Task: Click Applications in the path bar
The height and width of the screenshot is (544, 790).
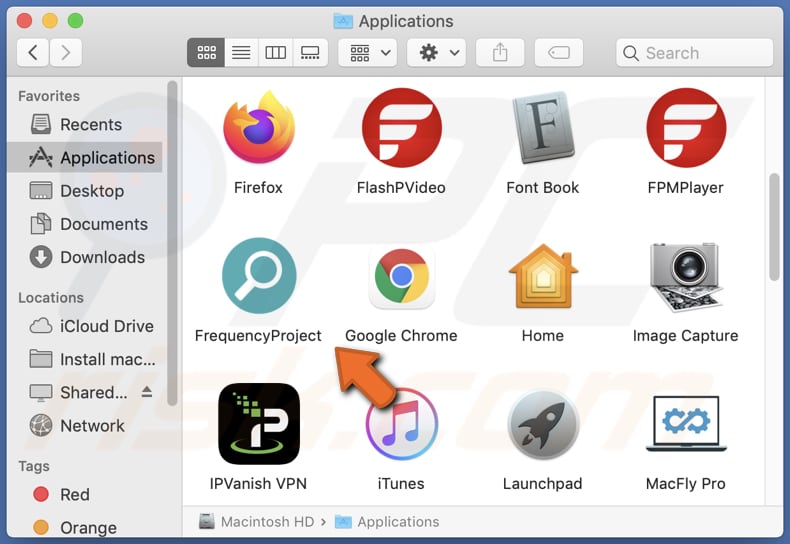Action: point(387,522)
